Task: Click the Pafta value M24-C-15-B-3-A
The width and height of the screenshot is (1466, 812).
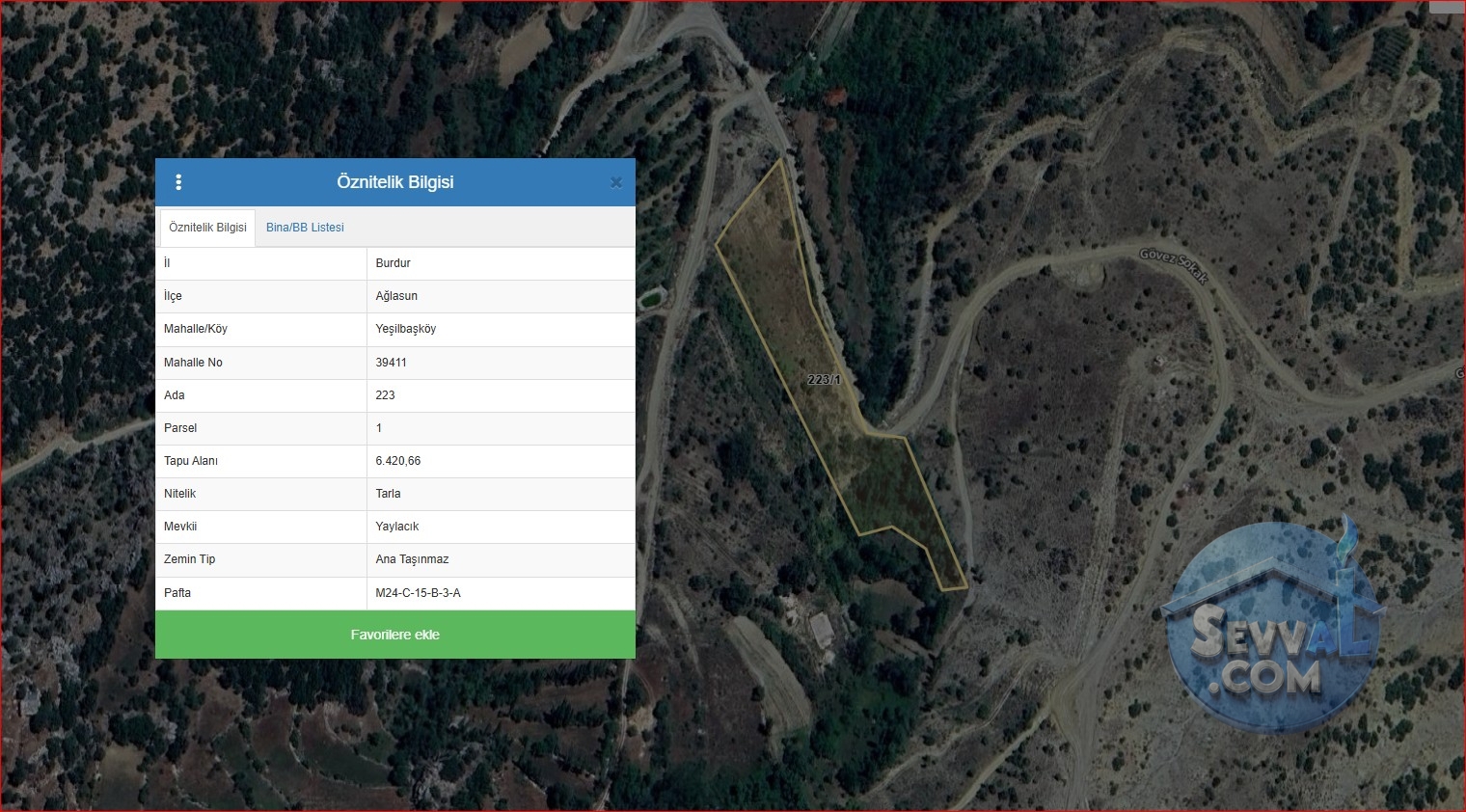Action: coord(418,593)
